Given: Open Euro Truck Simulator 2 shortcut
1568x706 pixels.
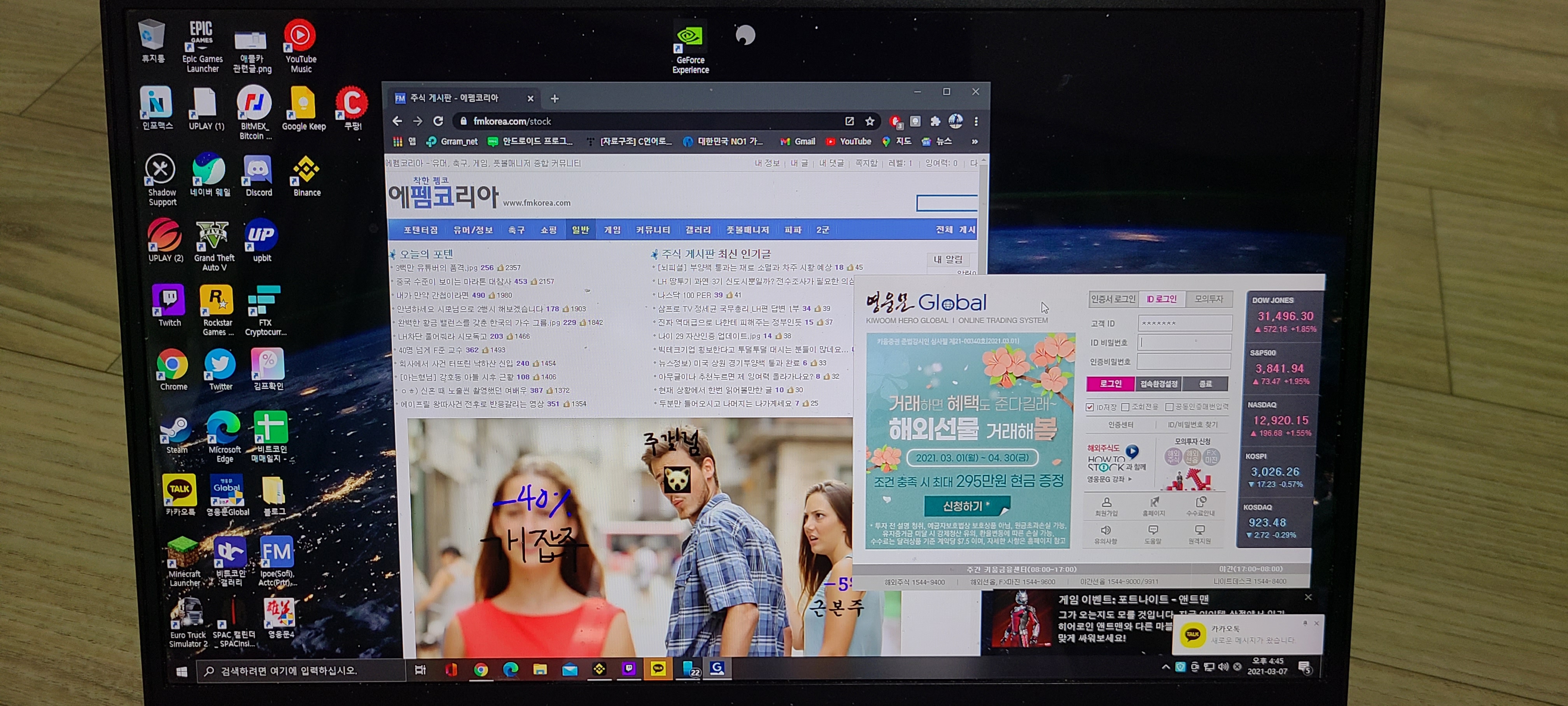Looking at the screenshot, I should (x=187, y=622).
